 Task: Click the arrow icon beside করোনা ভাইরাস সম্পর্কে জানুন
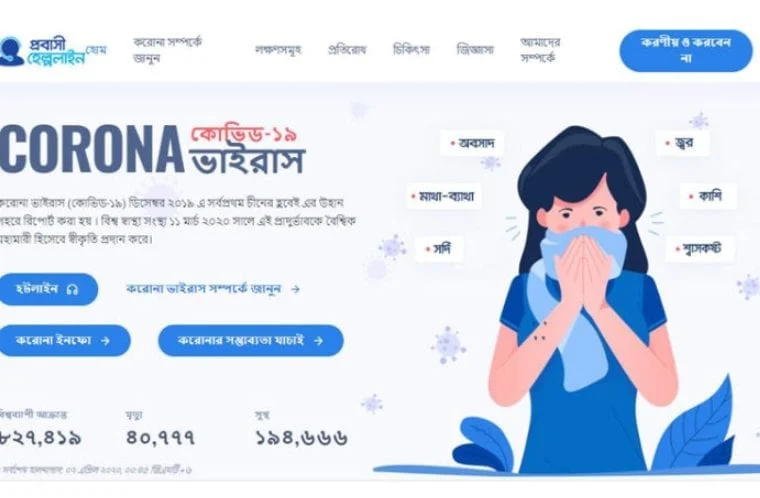295,289
